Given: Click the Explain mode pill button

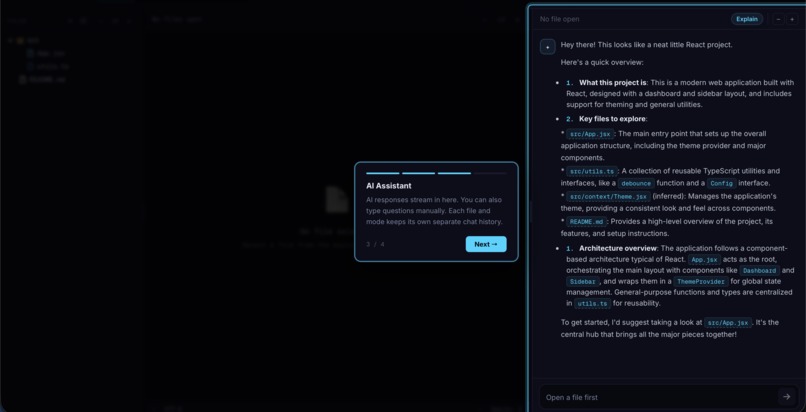Looking at the screenshot, I should click(747, 19).
